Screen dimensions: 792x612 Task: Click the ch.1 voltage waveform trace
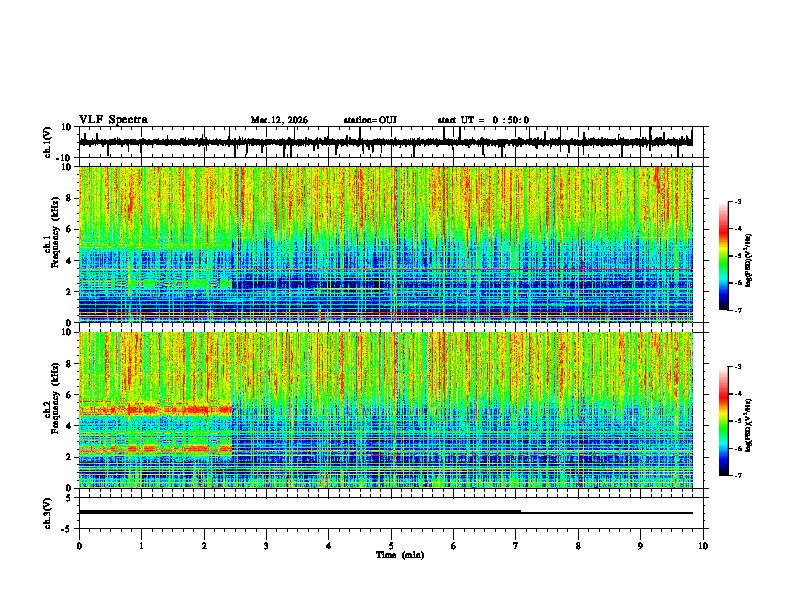(x=385, y=142)
